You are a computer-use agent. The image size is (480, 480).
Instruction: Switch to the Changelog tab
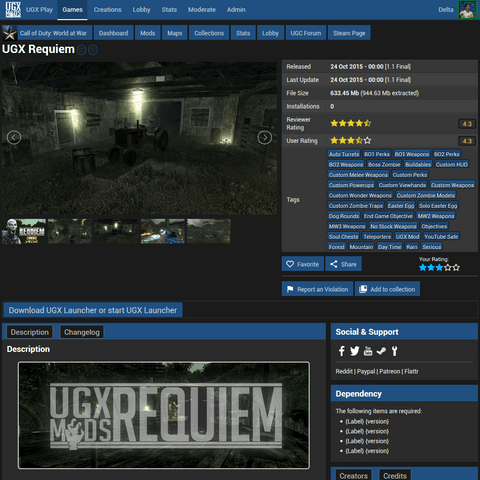tap(82, 332)
